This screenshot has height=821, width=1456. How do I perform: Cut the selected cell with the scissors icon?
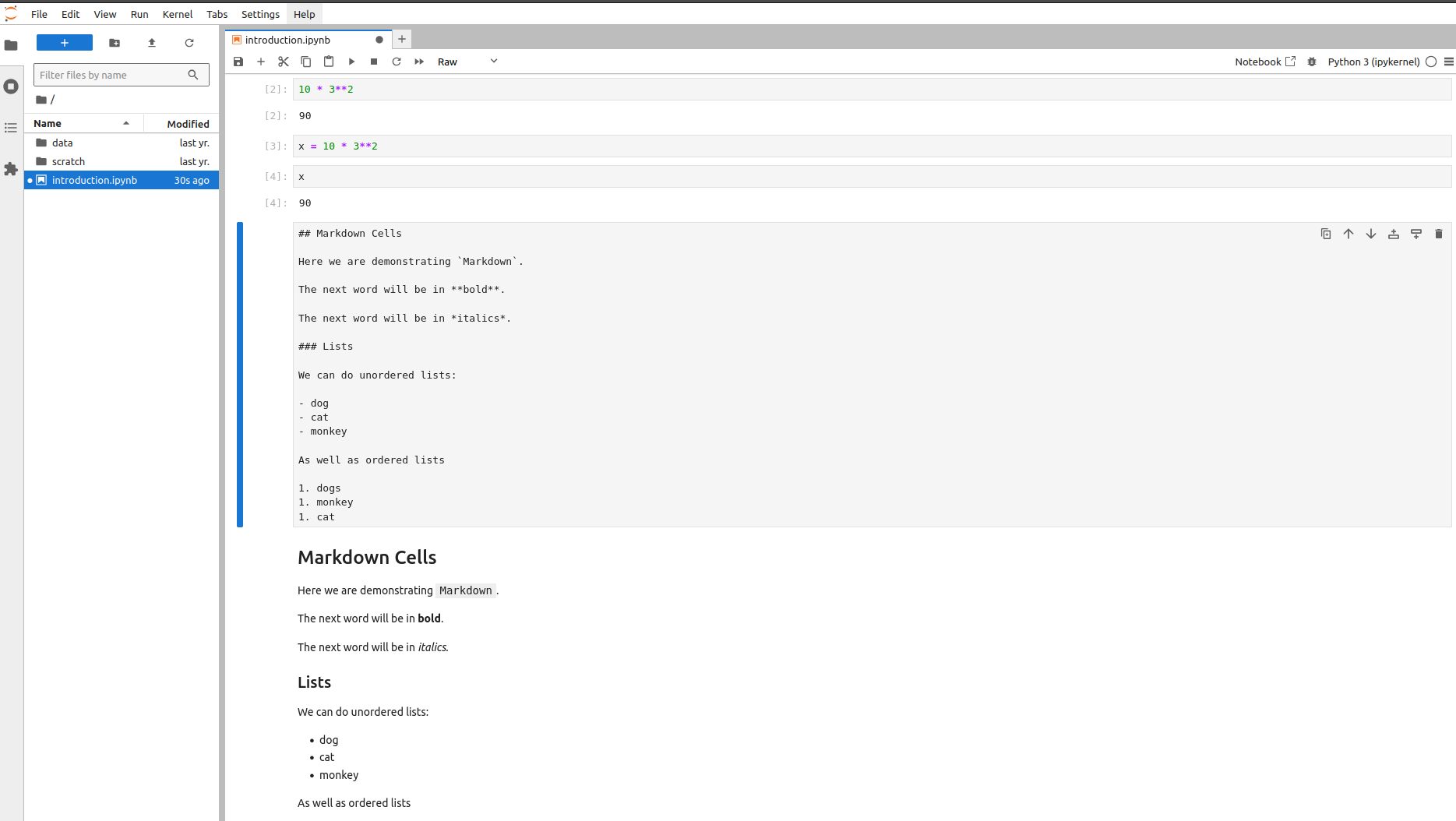pyautogui.click(x=284, y=62)
